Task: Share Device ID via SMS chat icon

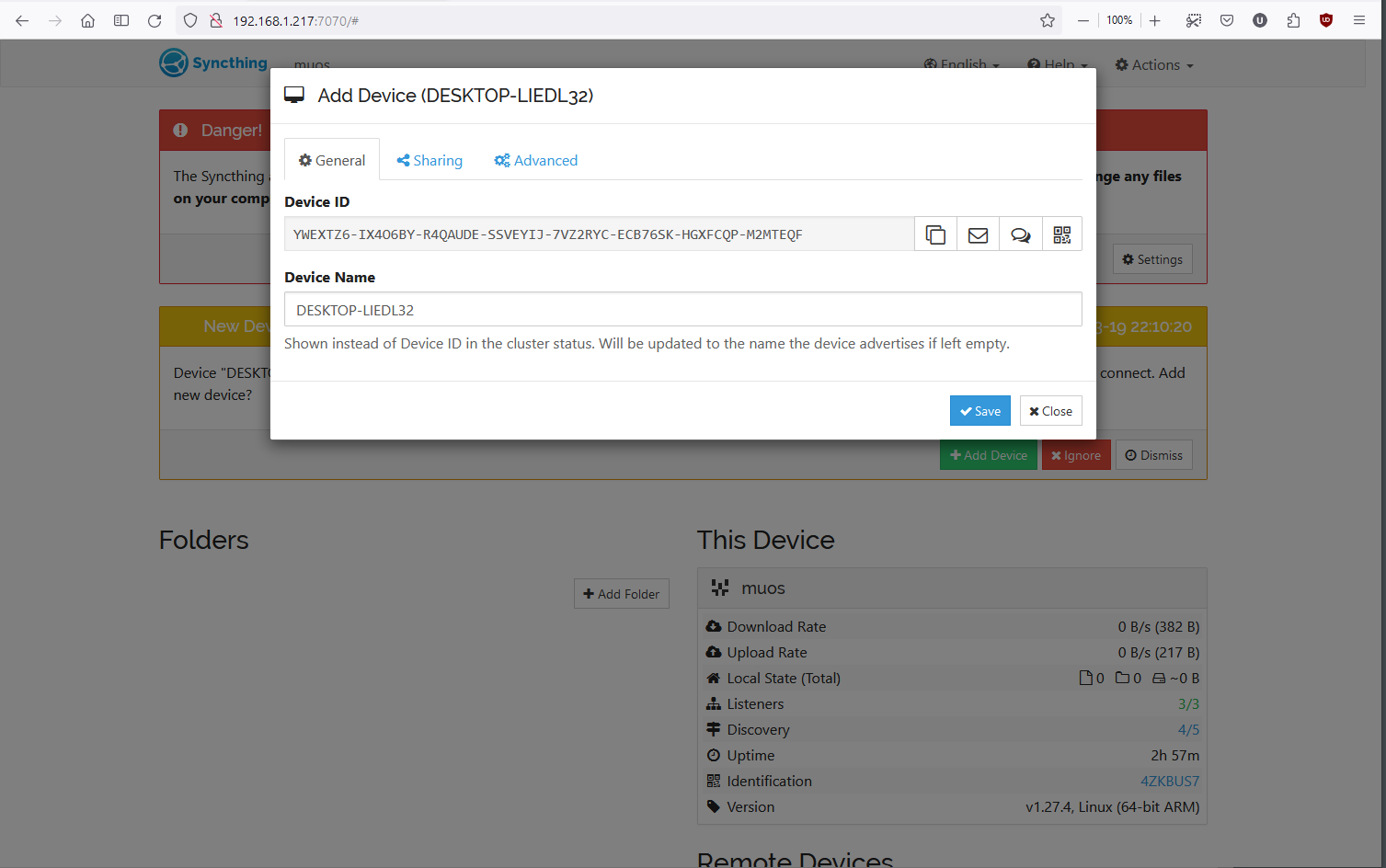Action: click(x=1021, y=234)
